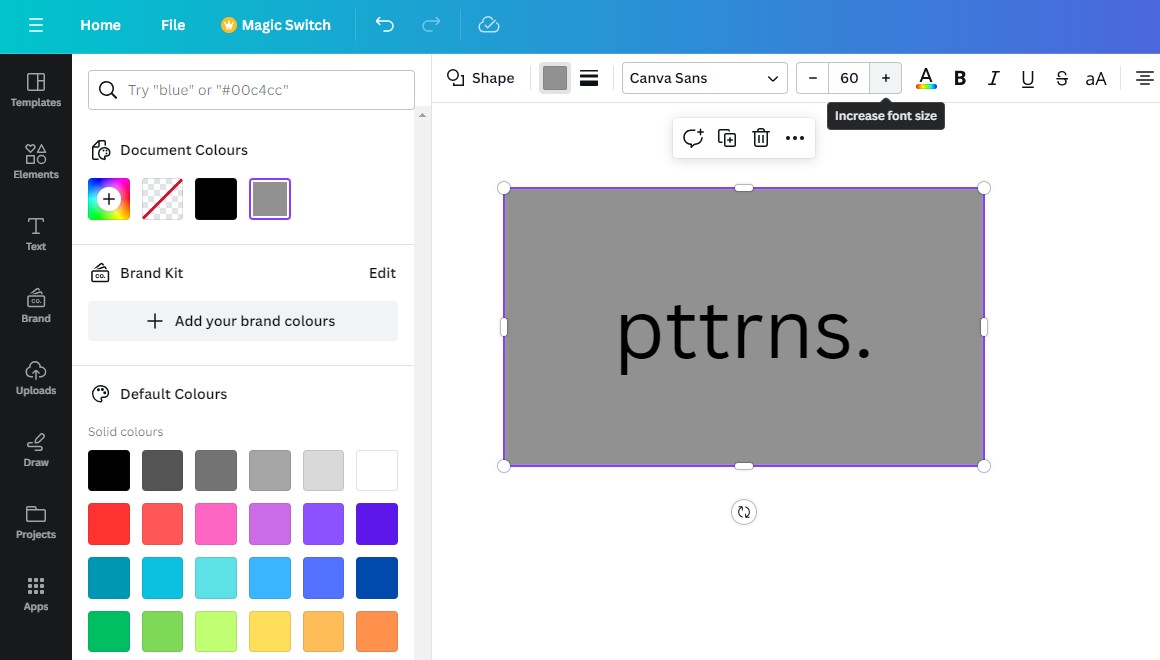This screenshot has height=660, width=1160.
Task: Open the more options ellipsis menu
Action: coord(795,138)
